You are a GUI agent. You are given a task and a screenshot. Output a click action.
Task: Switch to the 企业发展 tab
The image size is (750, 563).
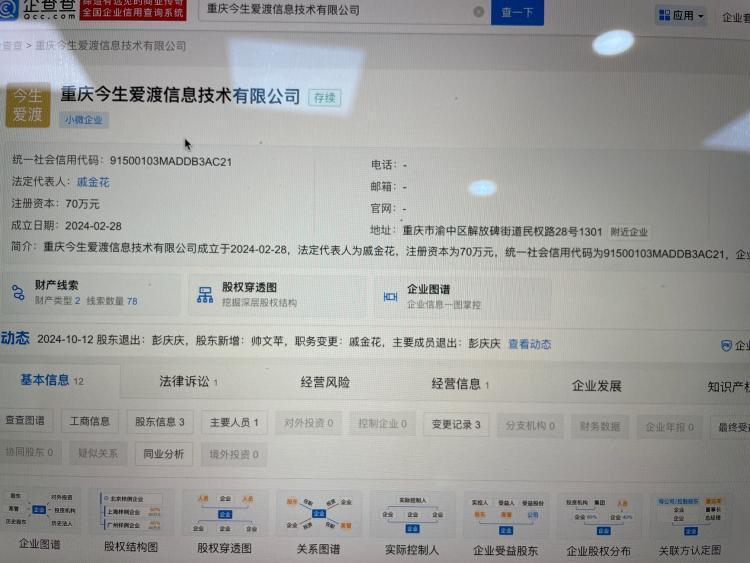coord(596,386)
